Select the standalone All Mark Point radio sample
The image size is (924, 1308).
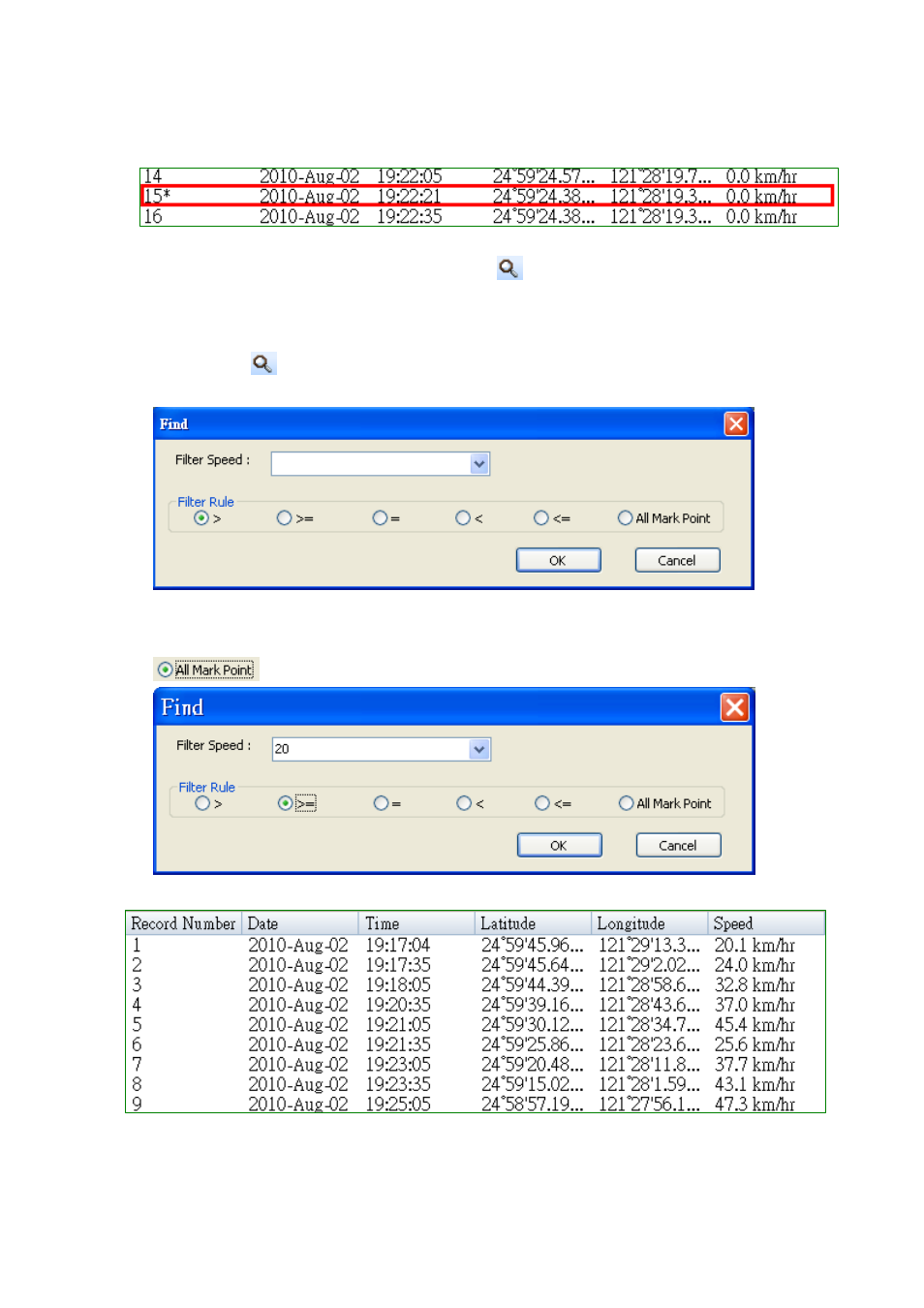point(166,670)
